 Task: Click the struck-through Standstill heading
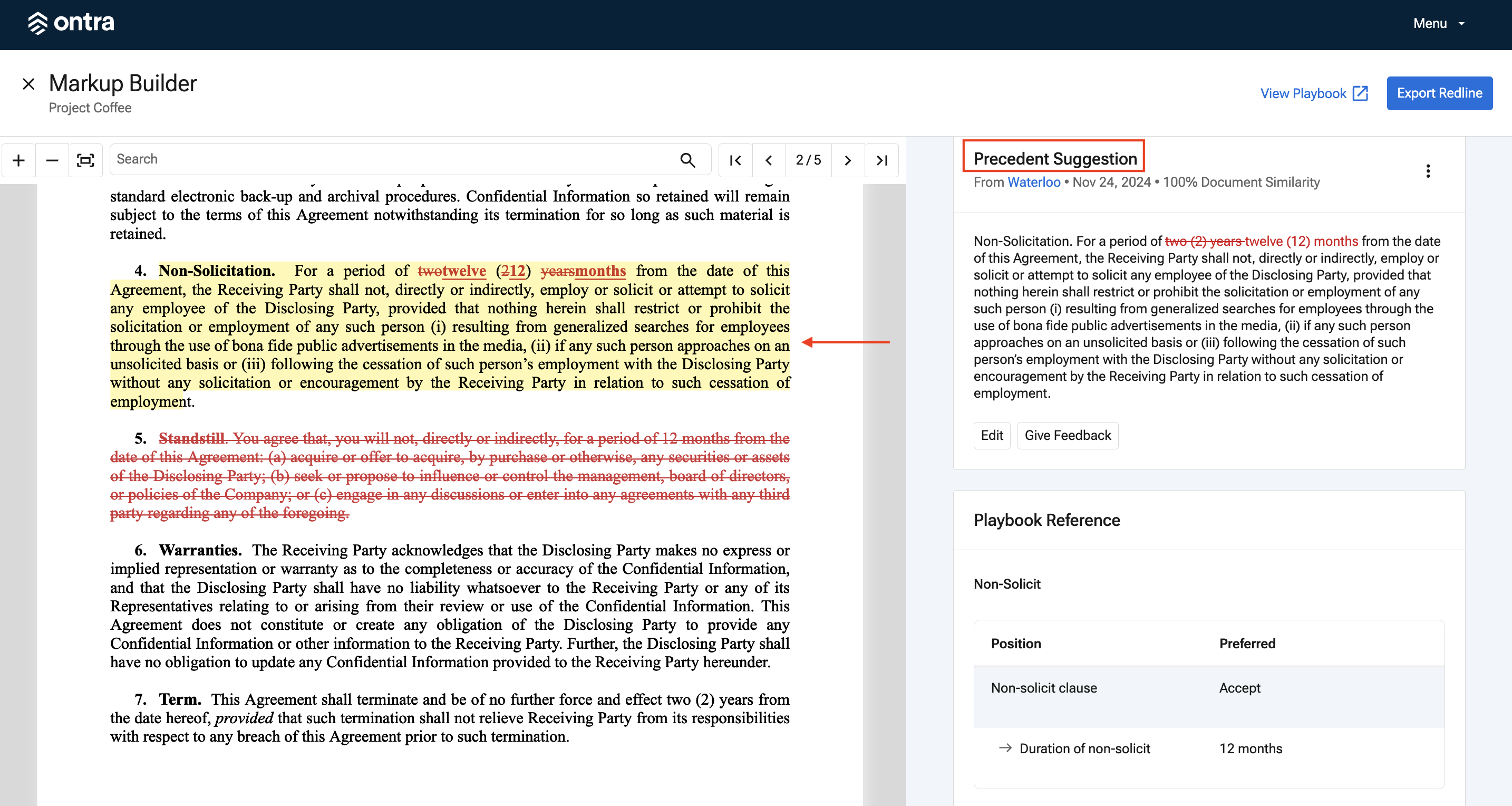pyautogui.click(x=191, y=438)
